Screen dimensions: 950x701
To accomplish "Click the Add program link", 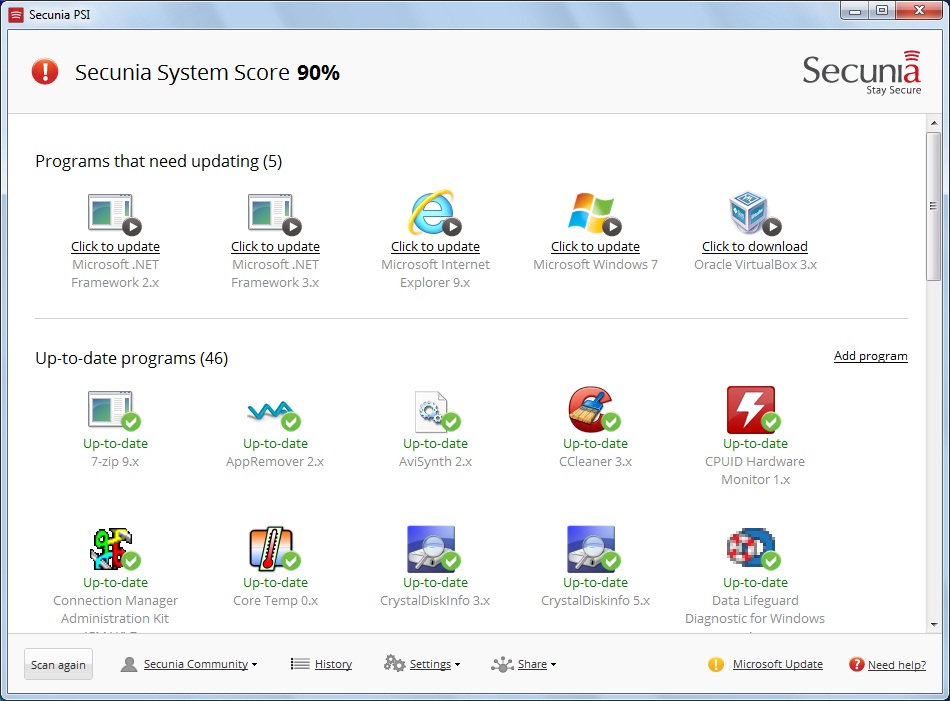I will tap(871, 356).
